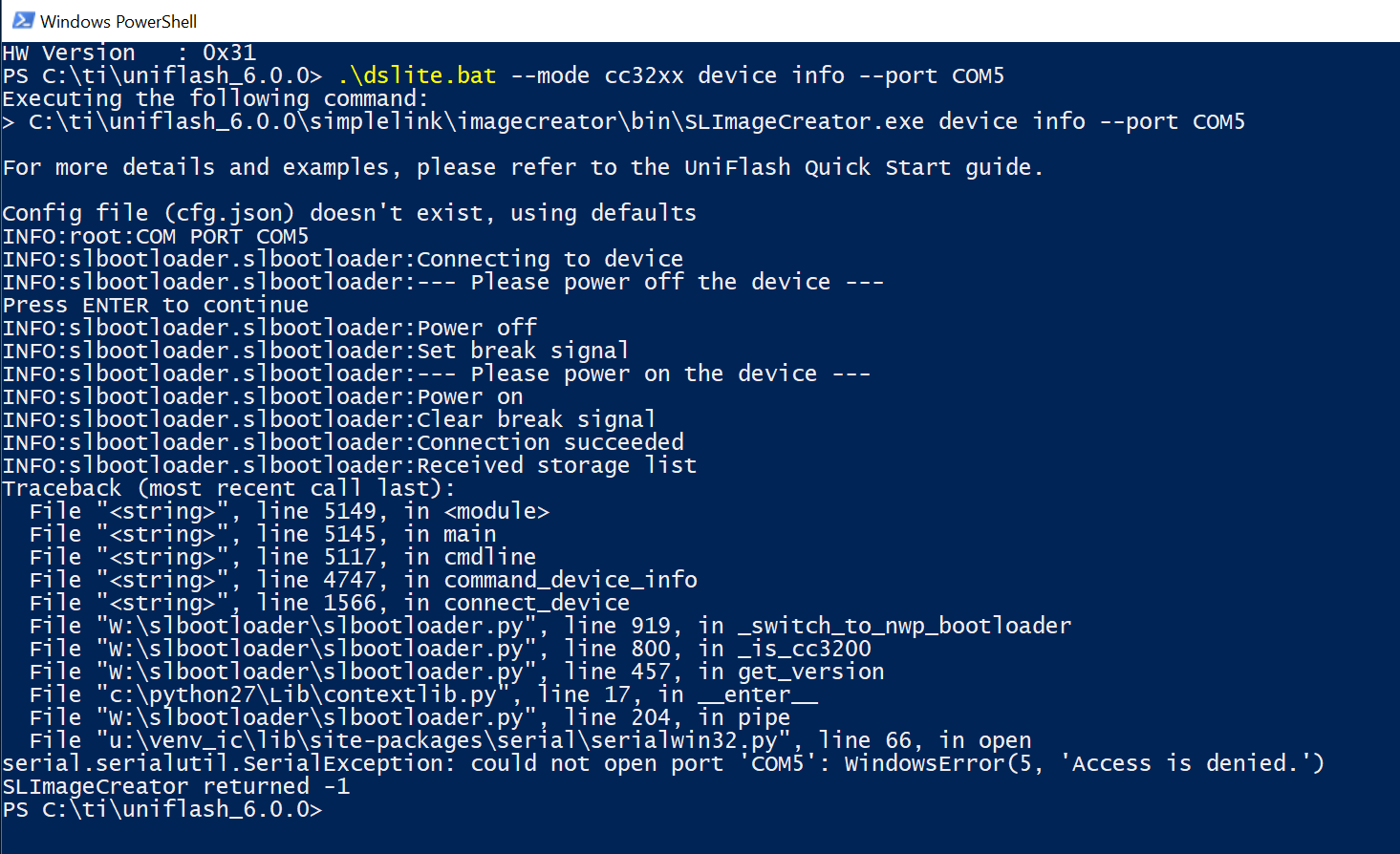1400x854 pixels.
Task: Click the 'HW Version : 0x31' line
Action: (x=129, y=53)
